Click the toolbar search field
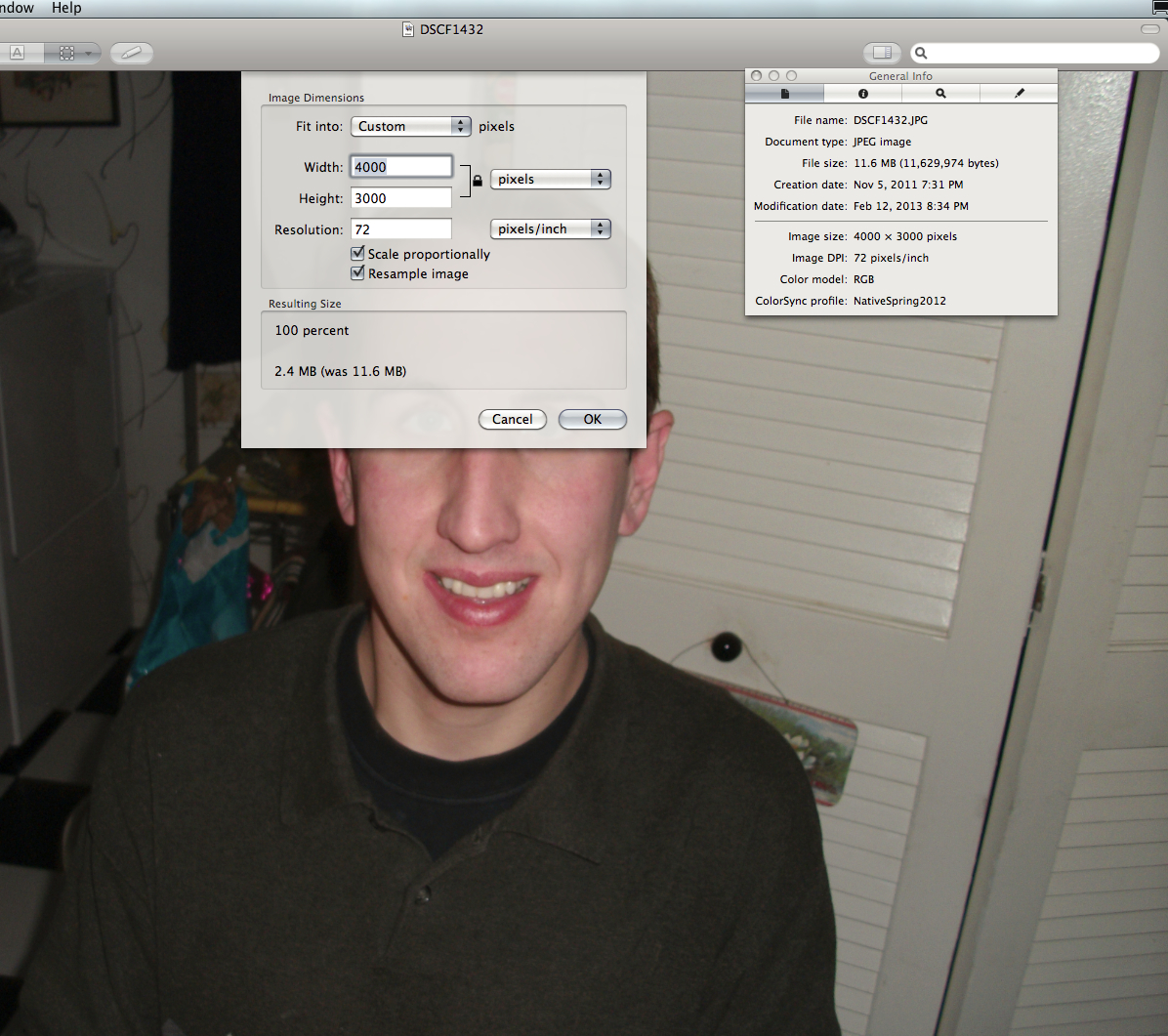This screenshot has height=1036, width=1168. point(1034,53)
